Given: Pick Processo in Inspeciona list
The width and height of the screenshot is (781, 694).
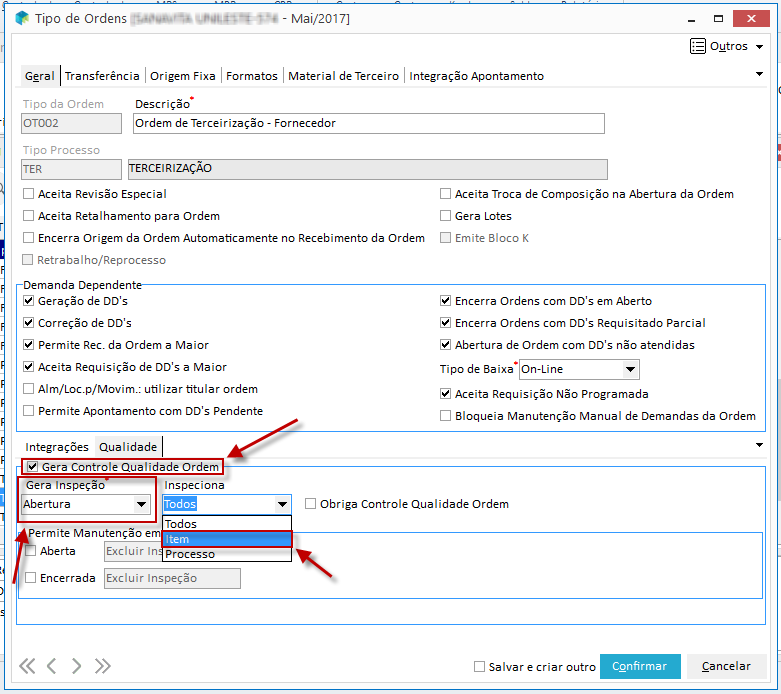Looking at the screenshot, I should (x=227, y=554).
